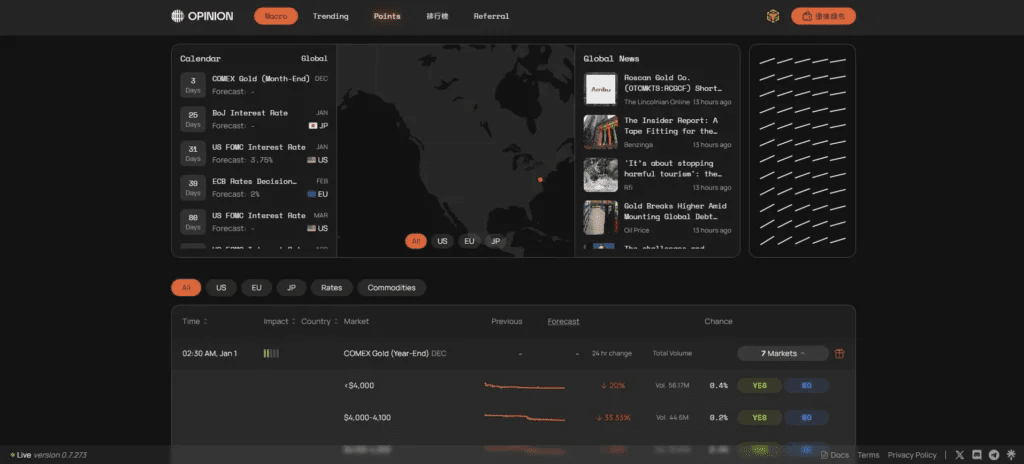Open the Global selector in Calendar

point(314,58)
